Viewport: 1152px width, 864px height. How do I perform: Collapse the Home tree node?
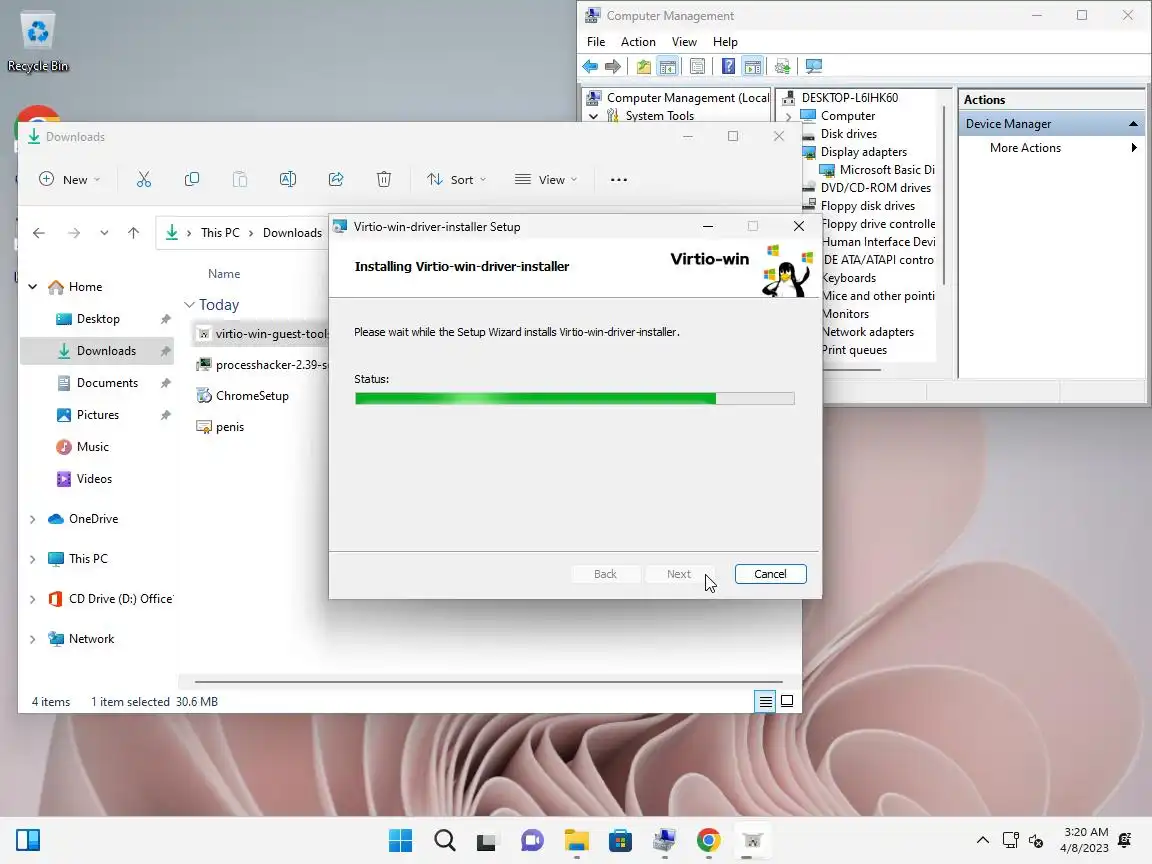coord(33,287)
